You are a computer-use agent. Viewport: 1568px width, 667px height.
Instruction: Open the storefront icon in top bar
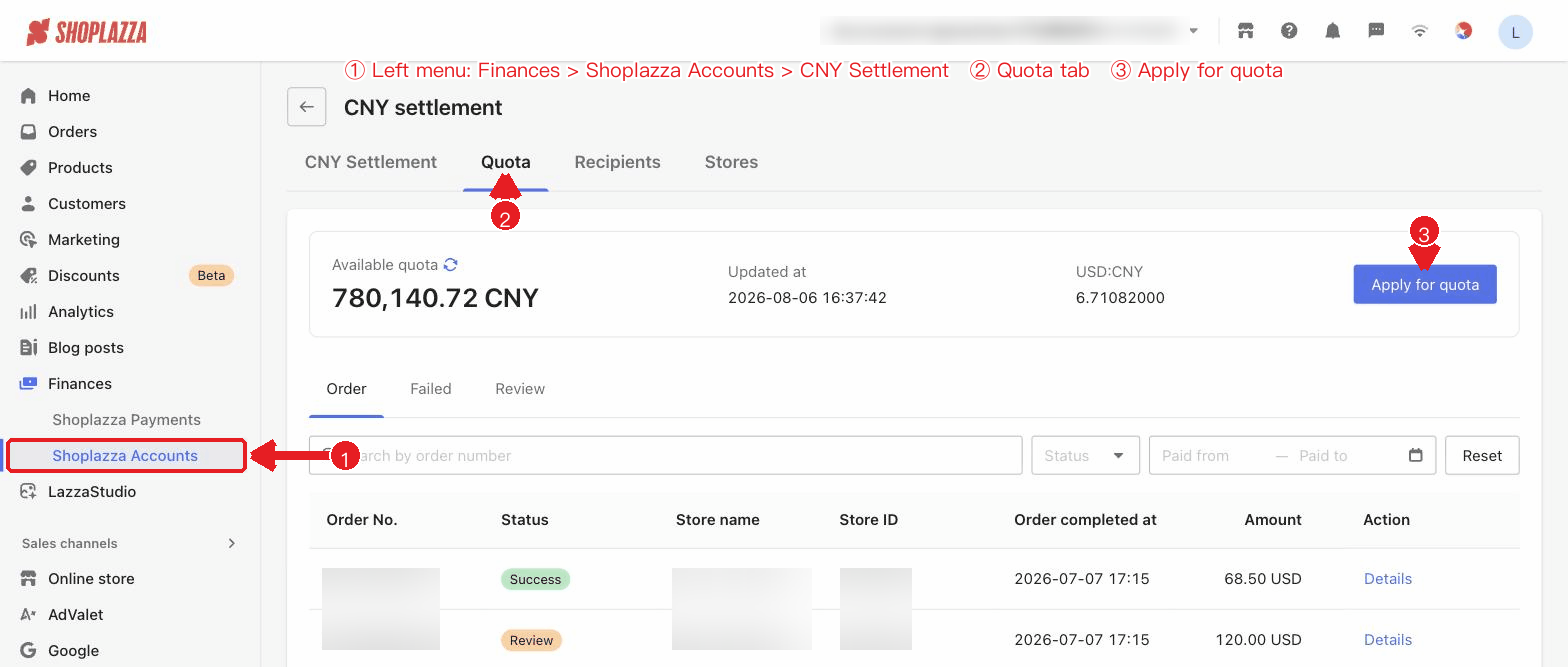point(1245,31)
